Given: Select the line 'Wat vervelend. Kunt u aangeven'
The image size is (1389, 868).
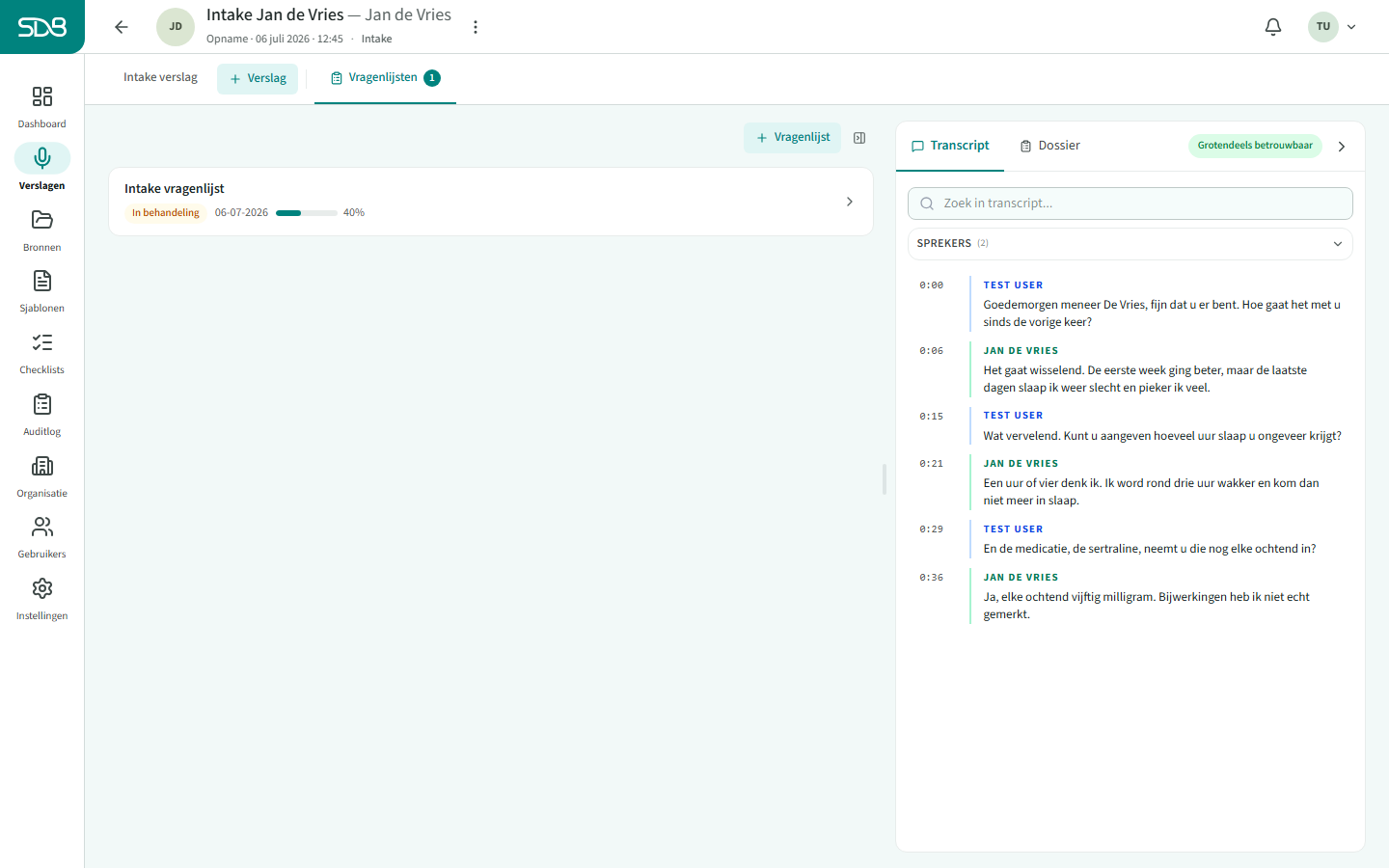Looking at the screenshot, I should pos(1162,436).
